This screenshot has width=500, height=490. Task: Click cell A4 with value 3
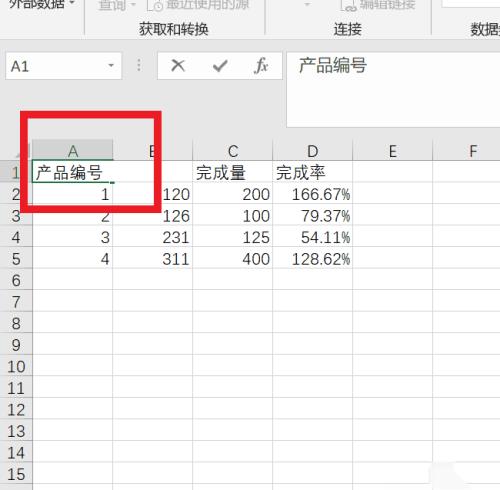[x=73, y=237]
